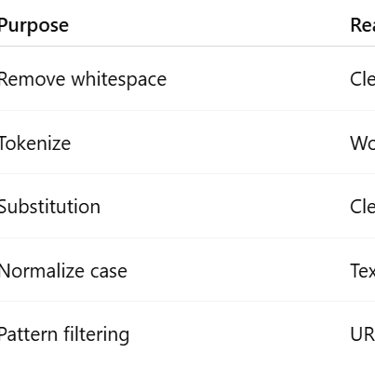Click the 'Pattern filtering' cell
Viewport: 375px width, 366px height.
[64, 335]
